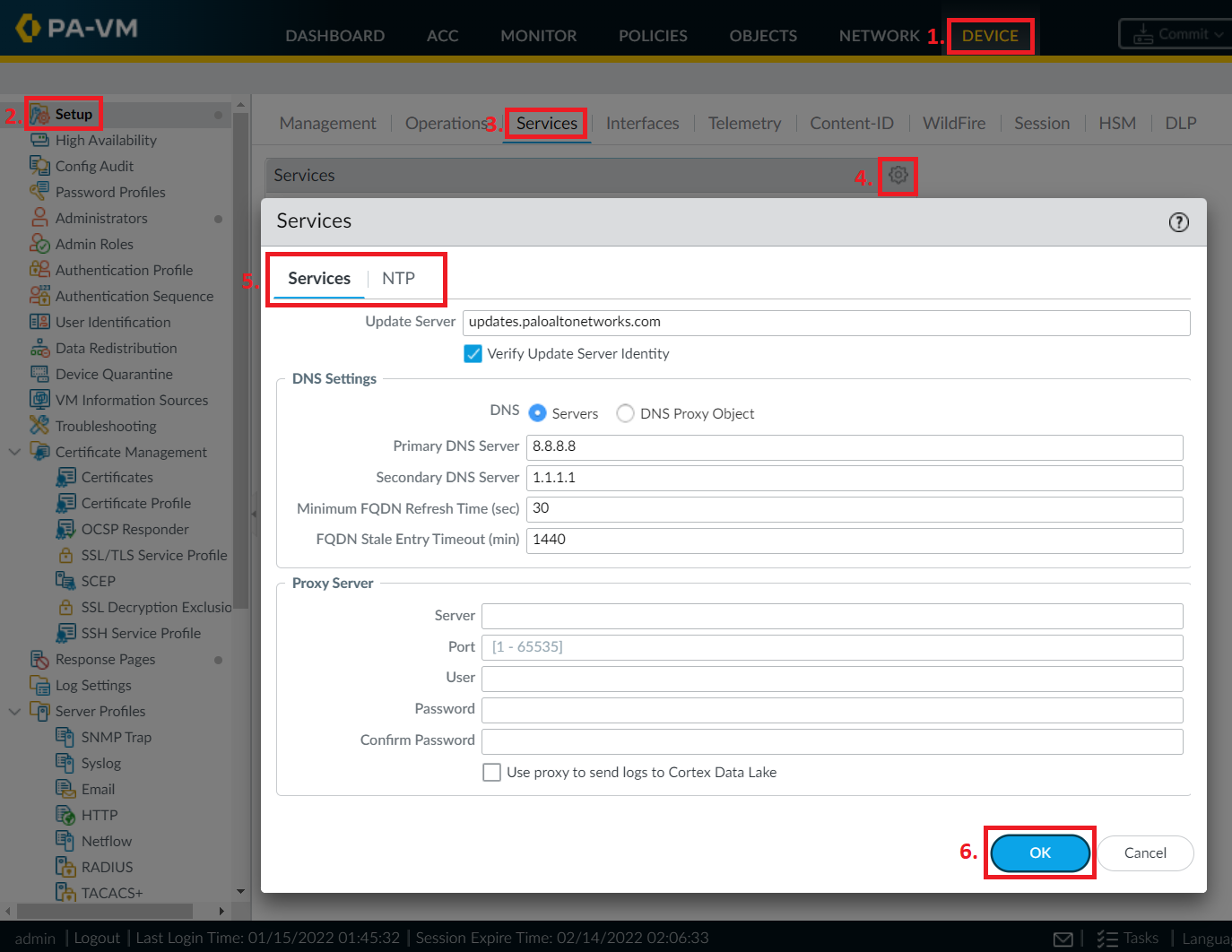Open the MONITOR section

tap(538, 35)
